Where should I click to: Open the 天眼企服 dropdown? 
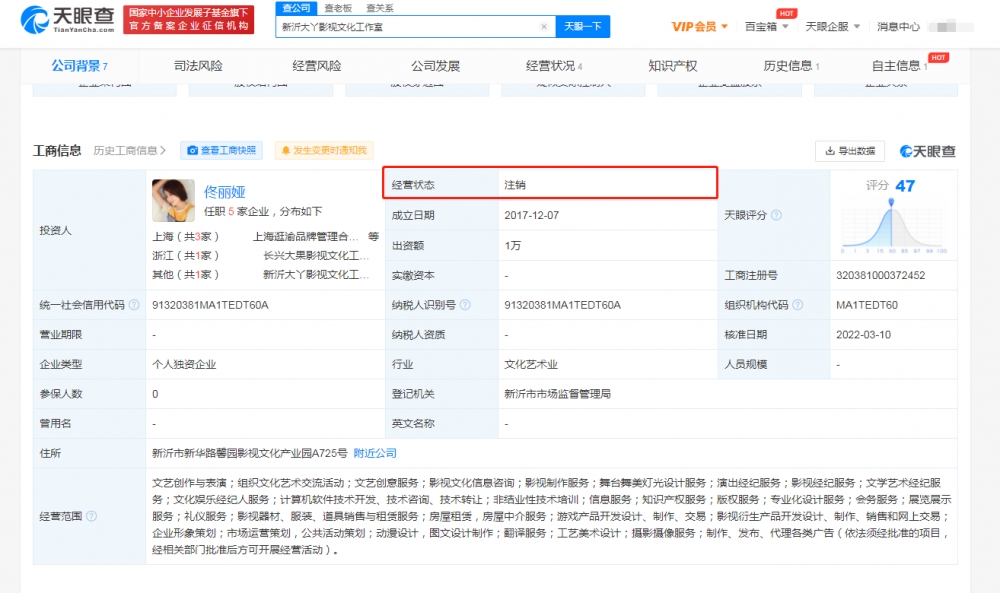(832, 27)
